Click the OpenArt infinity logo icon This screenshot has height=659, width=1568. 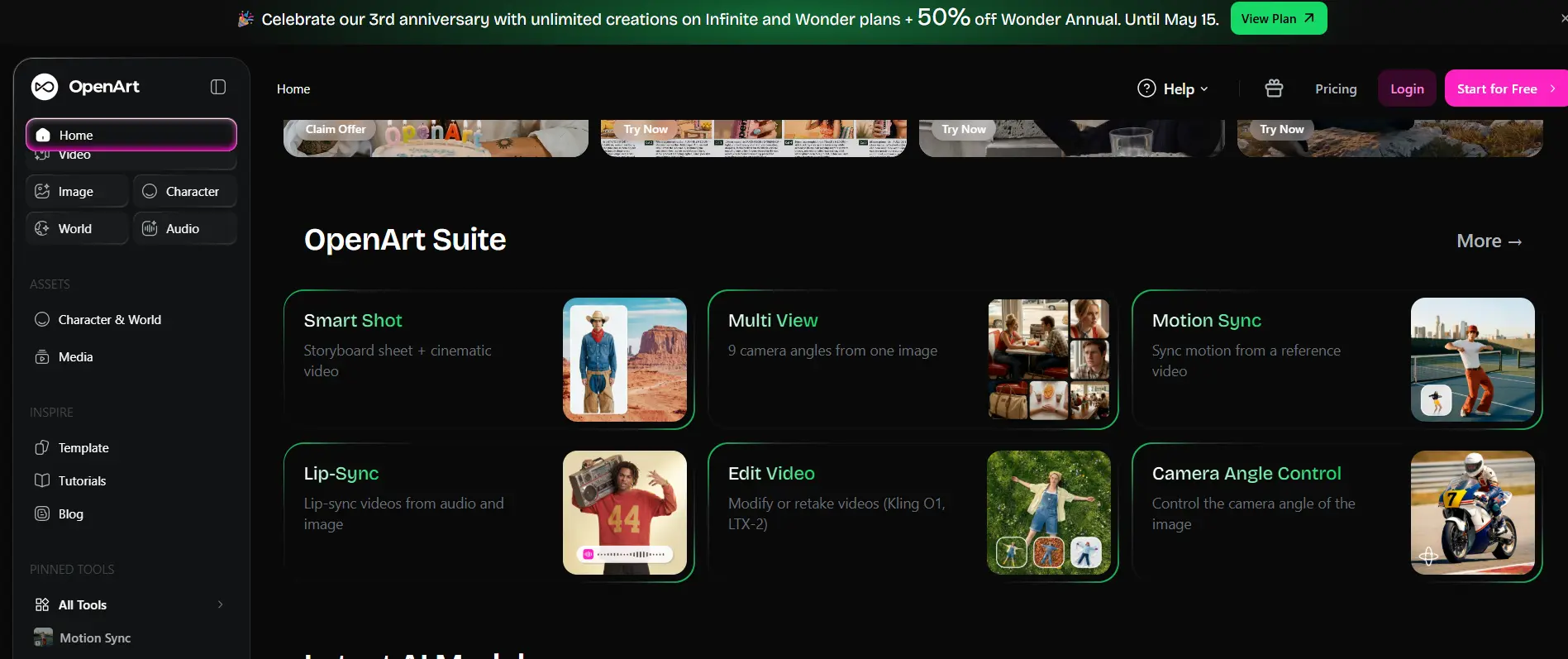(45, 87)
